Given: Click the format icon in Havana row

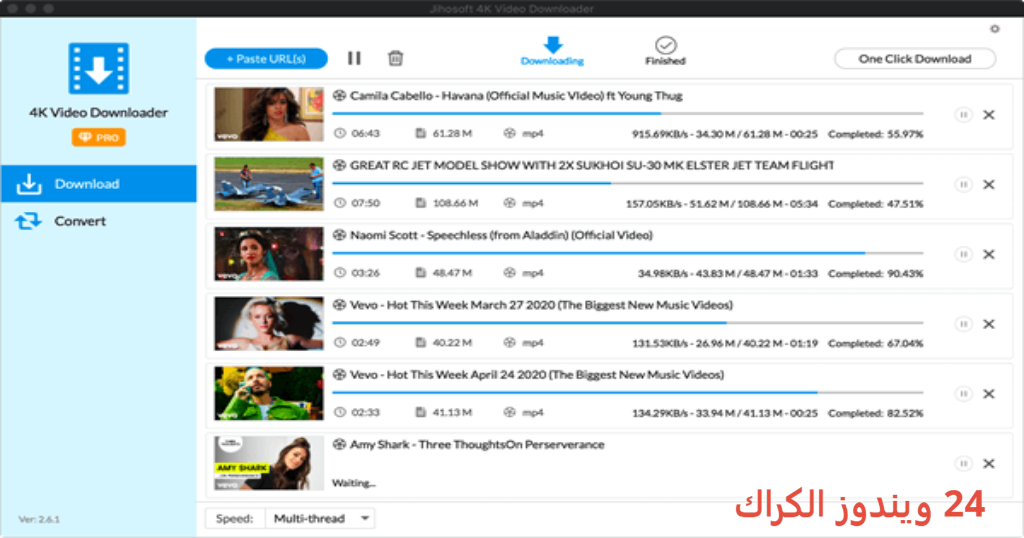Looking at the screenshot, I should tap(509, 134).
